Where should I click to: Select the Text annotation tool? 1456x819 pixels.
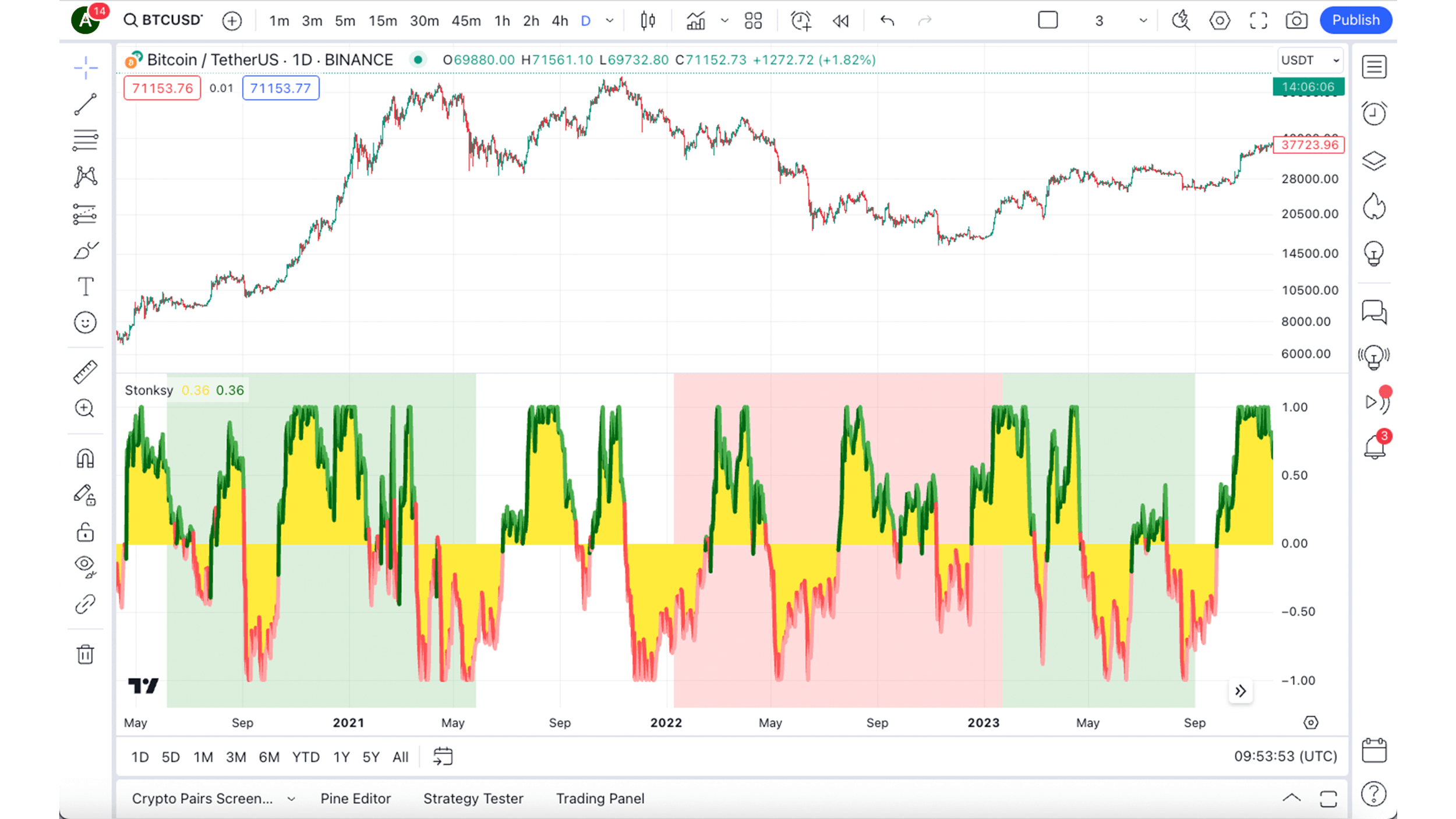point(86,287)
